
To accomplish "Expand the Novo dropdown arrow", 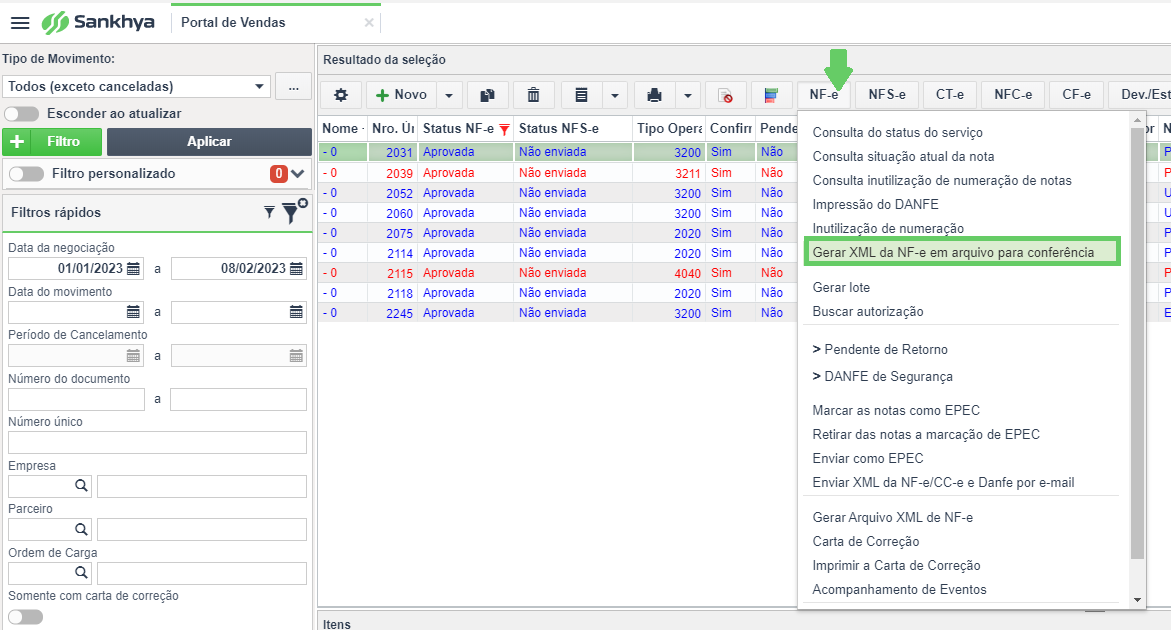I will [x=449, y=96].
